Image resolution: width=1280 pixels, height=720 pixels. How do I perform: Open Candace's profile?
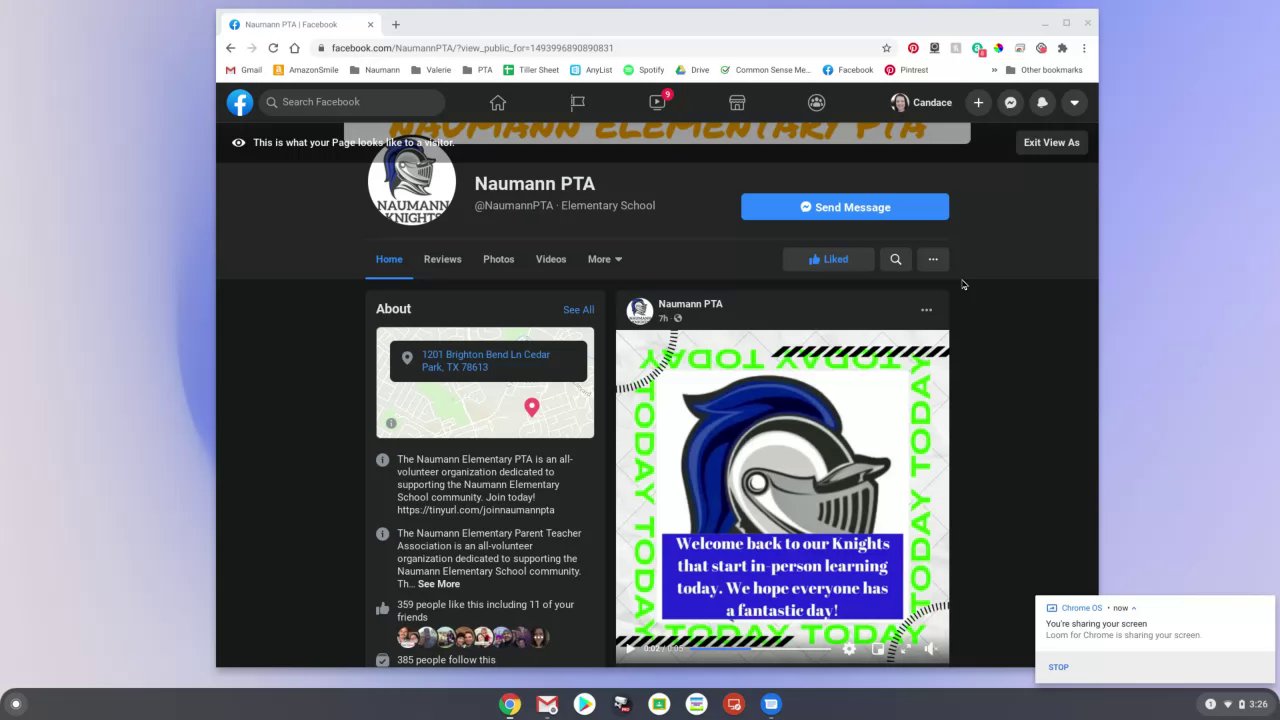coord(921,102)
